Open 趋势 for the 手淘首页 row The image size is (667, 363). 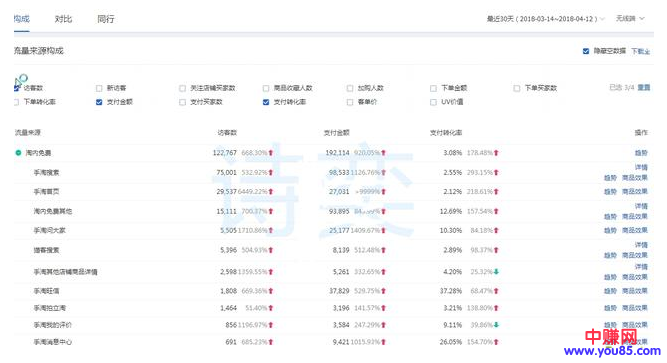point(610,192)
